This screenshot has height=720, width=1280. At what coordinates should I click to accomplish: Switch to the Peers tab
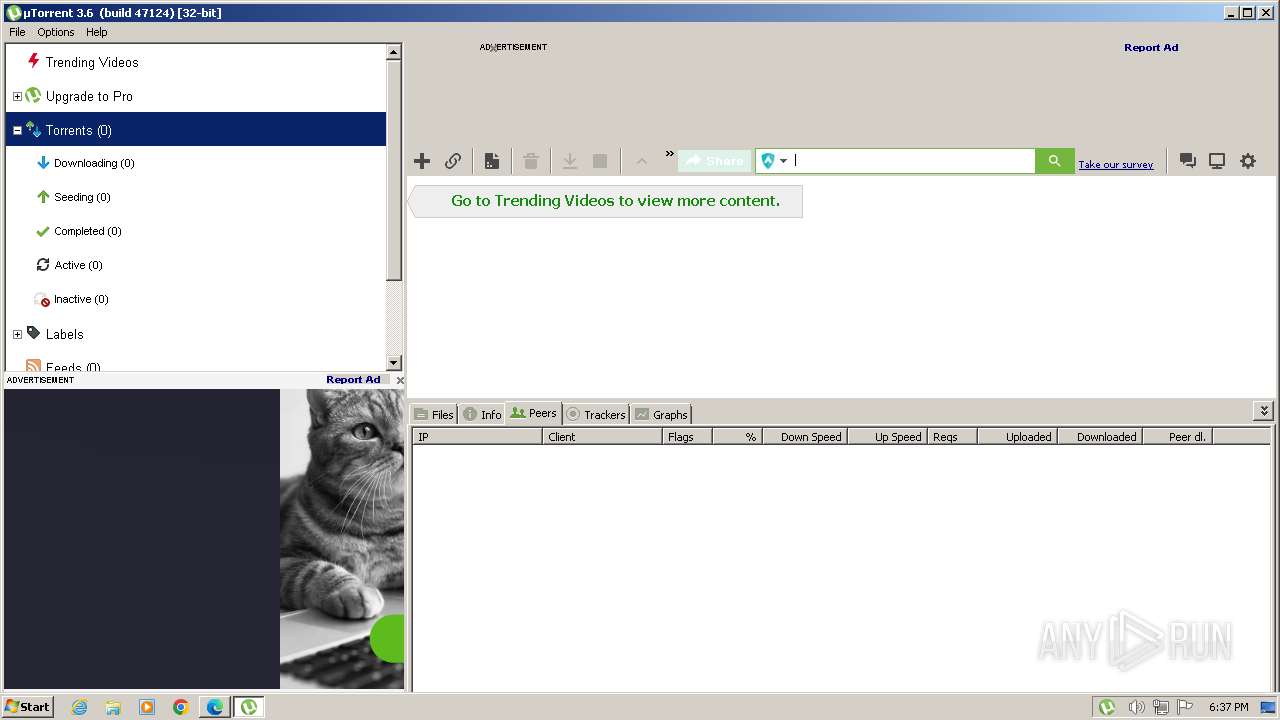pos(534,413)
